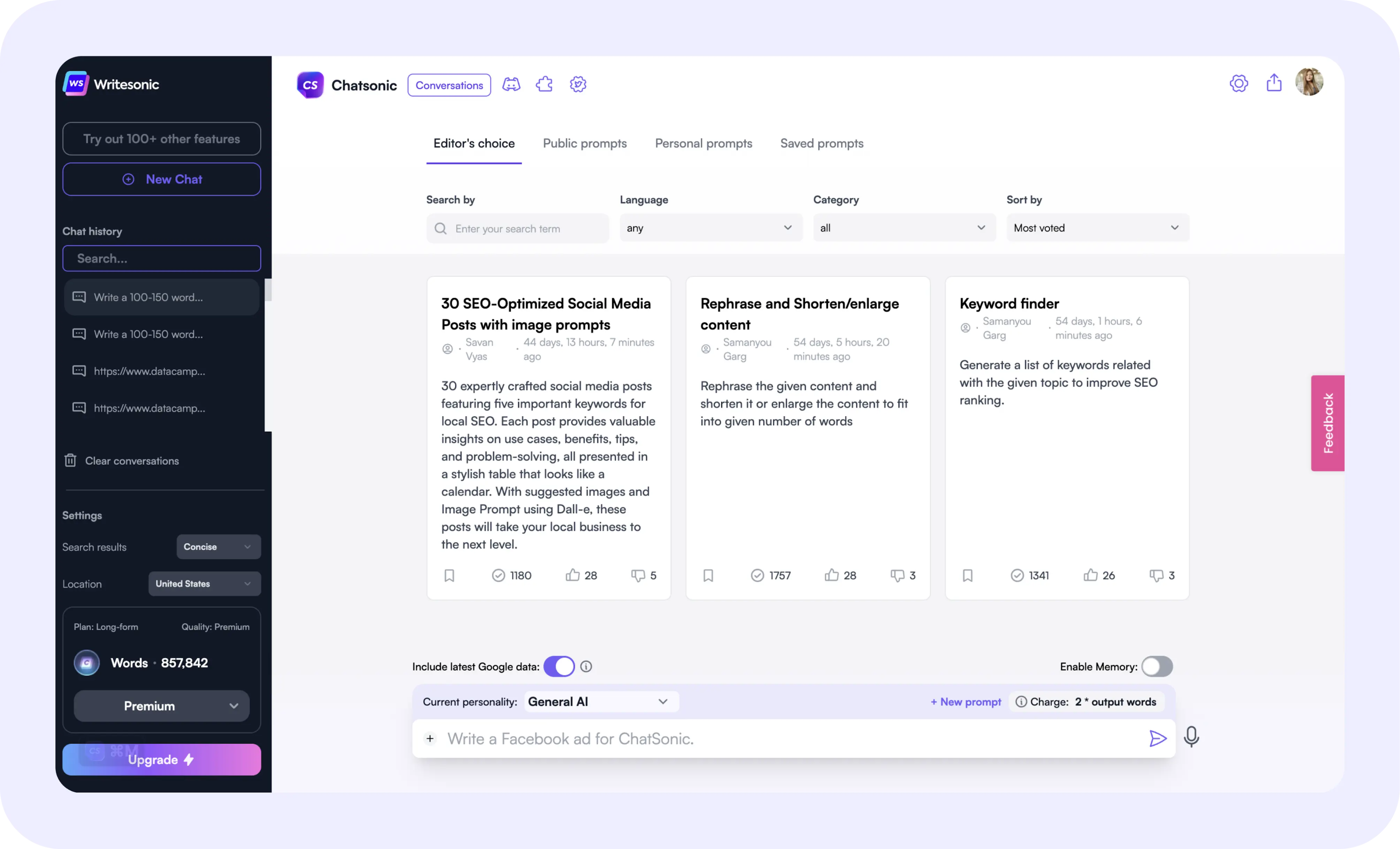Click the send message arrow icon
Image resolution: width=1400 pixels, height=849 pixels.
click(x=1158, y=738)
